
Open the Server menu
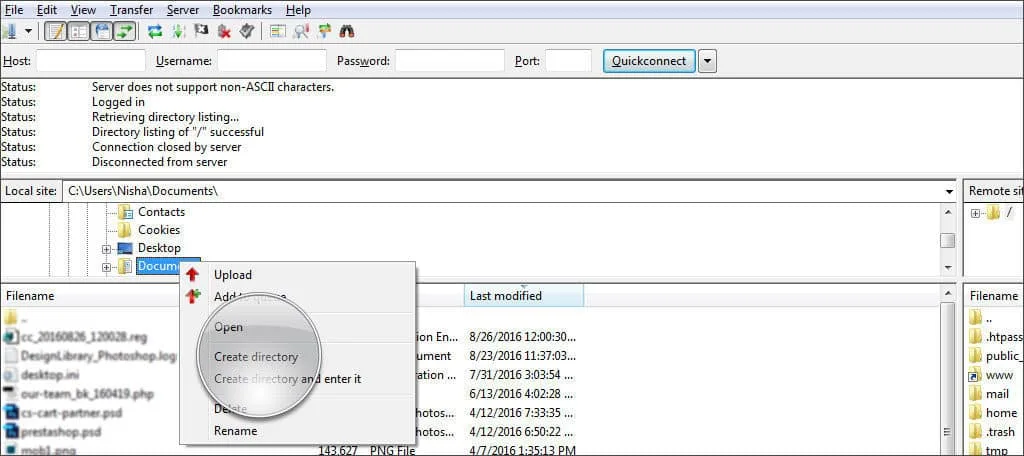(183, 10)
